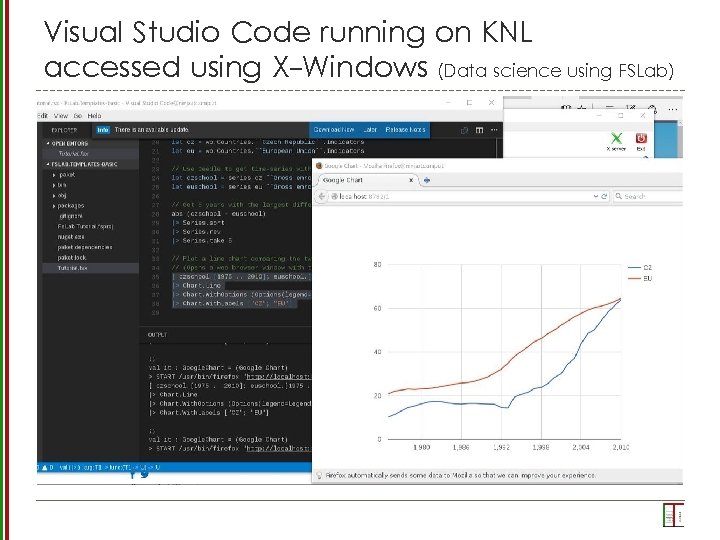Open the View menu in VS Code
This screenshot has width=720, height=540.
click(61, 116)
